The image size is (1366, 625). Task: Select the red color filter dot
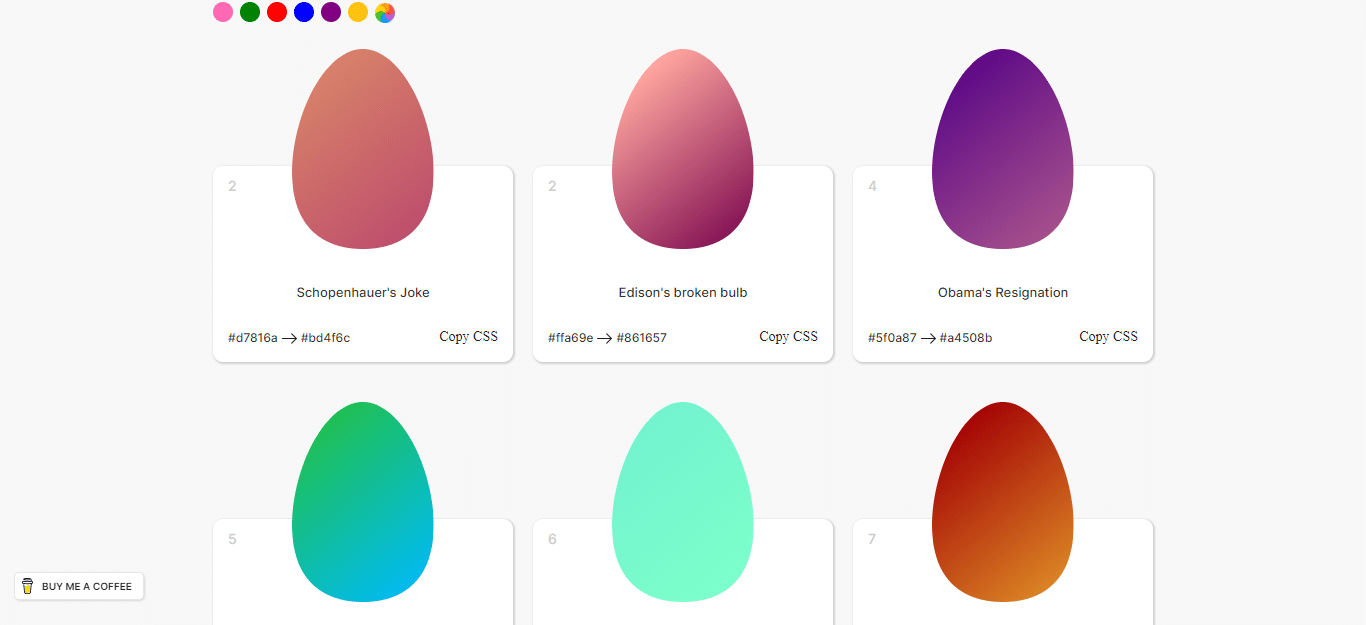point(277,12)
